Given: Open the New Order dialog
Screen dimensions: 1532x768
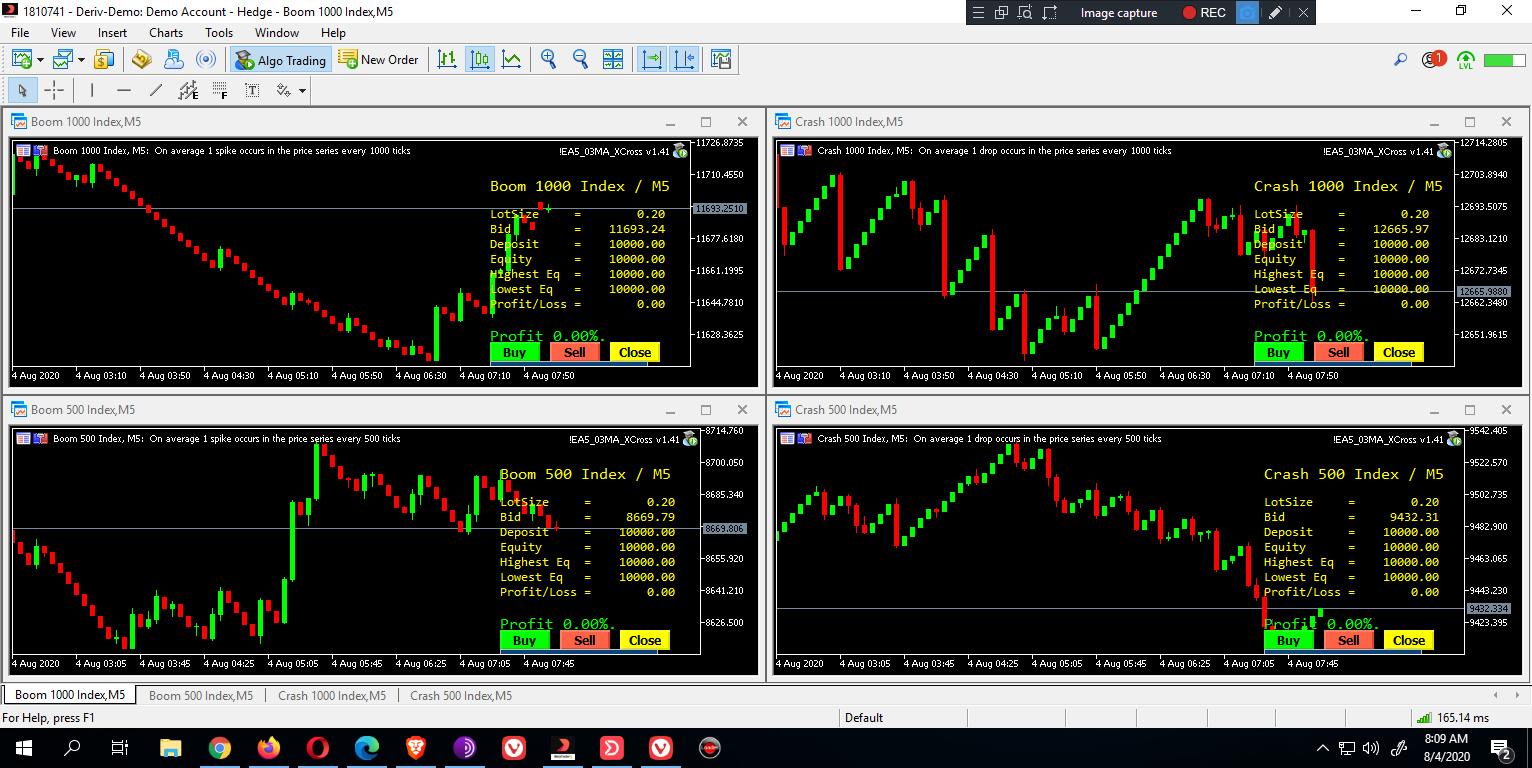Looking at the screenshot, I should (380, 59).
